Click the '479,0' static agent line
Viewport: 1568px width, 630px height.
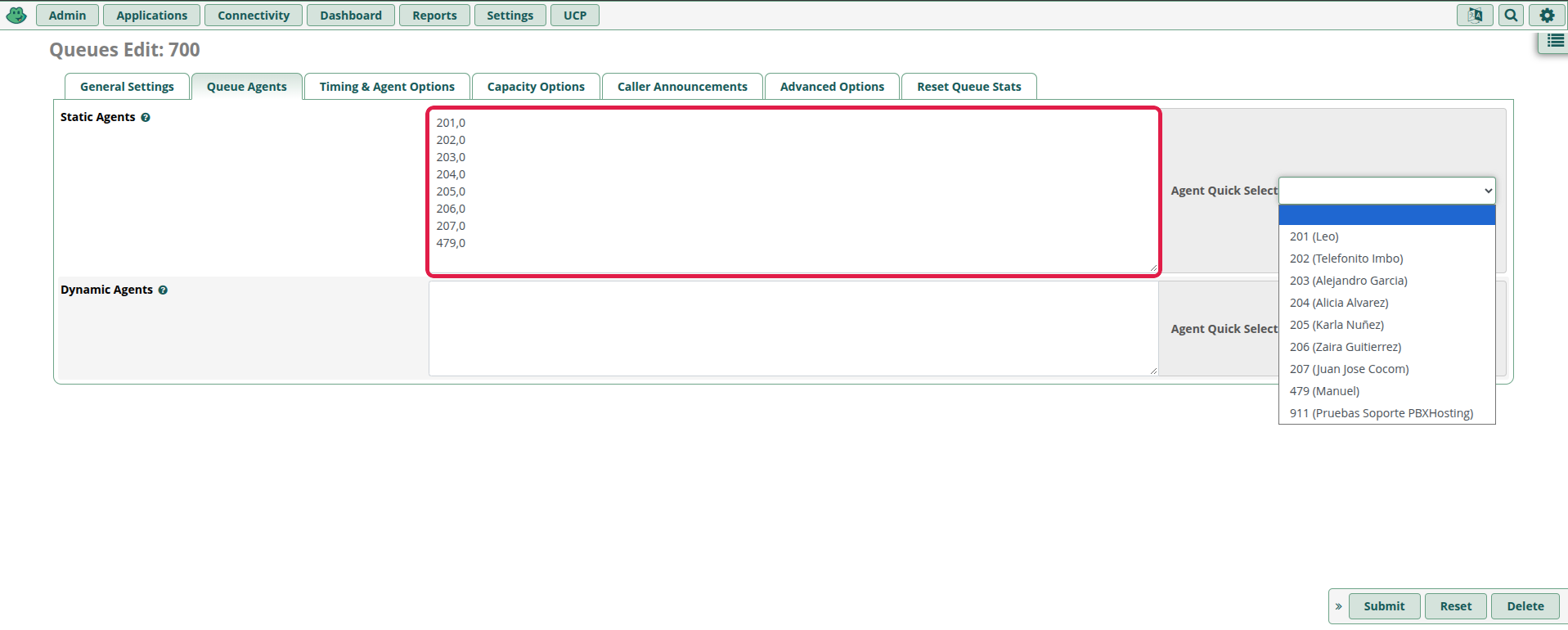click(x=451, y=243)
